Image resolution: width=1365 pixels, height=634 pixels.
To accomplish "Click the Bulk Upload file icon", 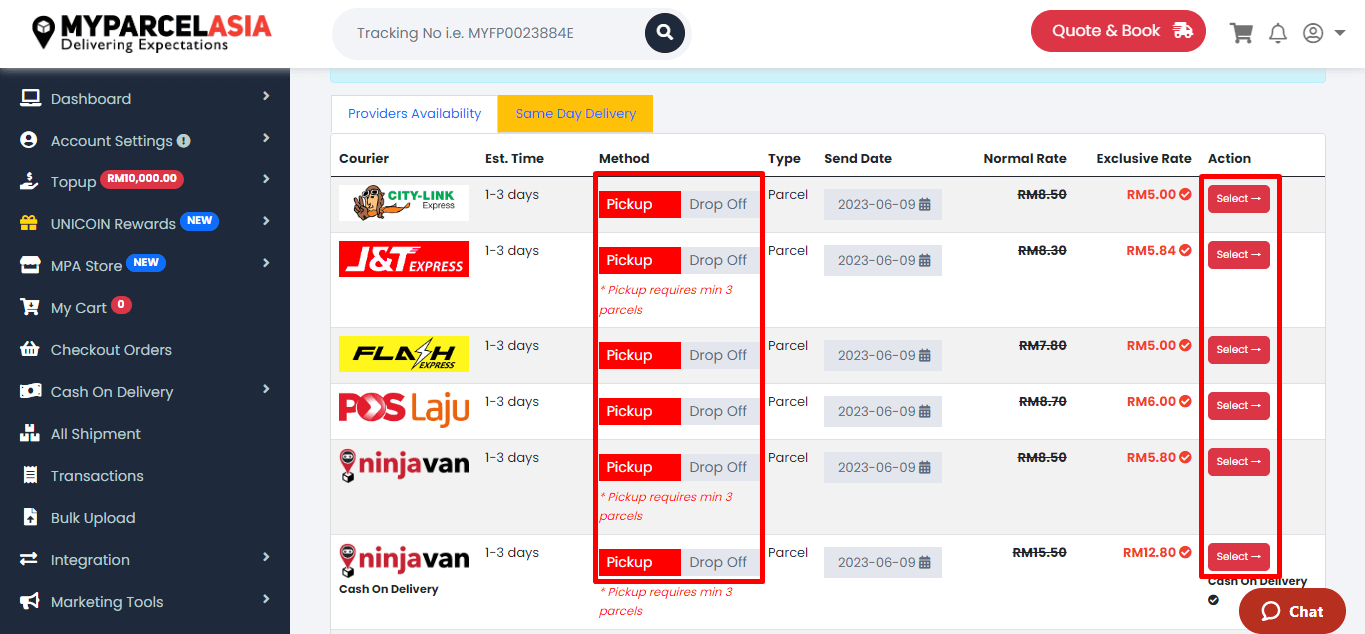I will click(x=30, y=518).
